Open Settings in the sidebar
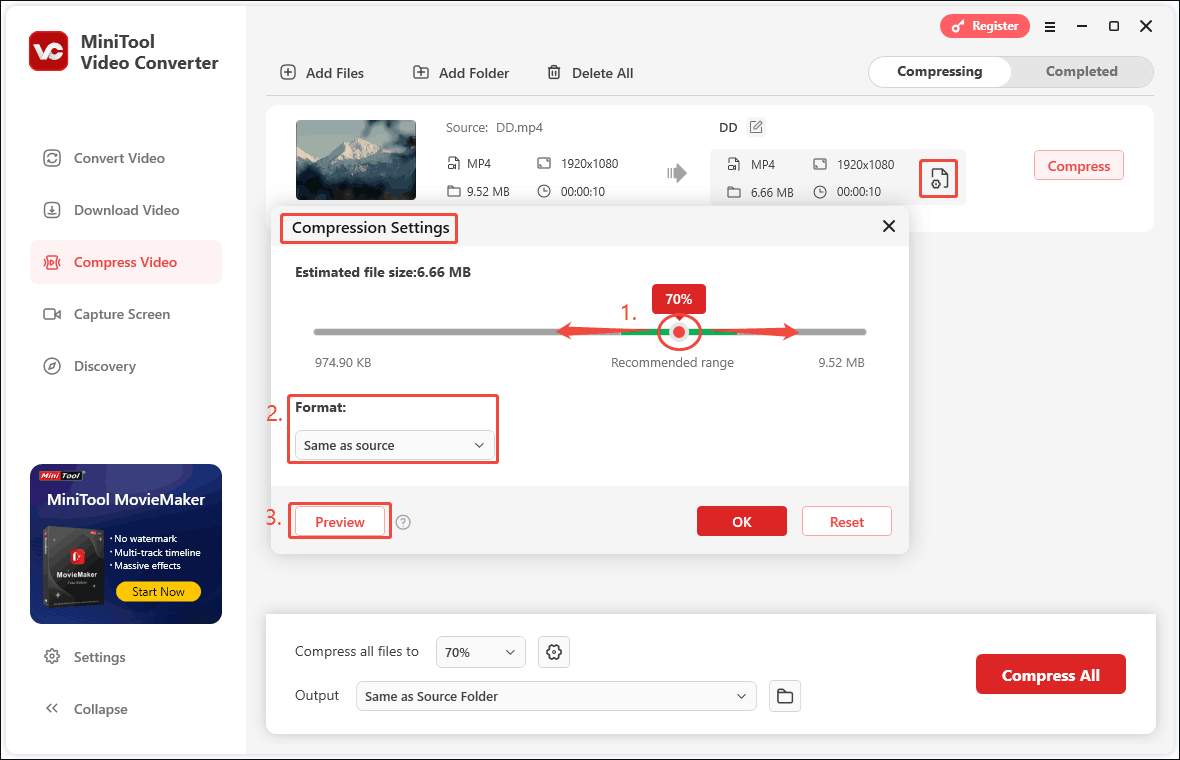1180x760 pixels. coord(85,657)
